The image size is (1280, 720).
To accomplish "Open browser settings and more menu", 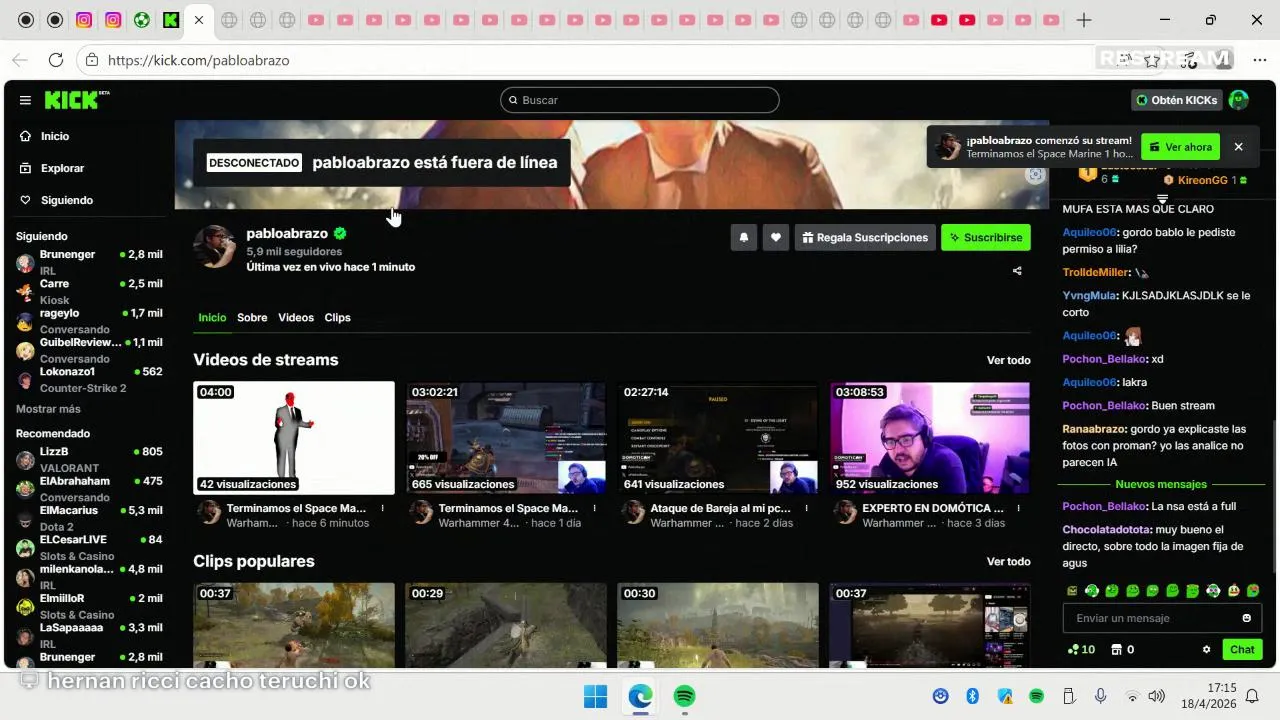I will pos(1260,60).
